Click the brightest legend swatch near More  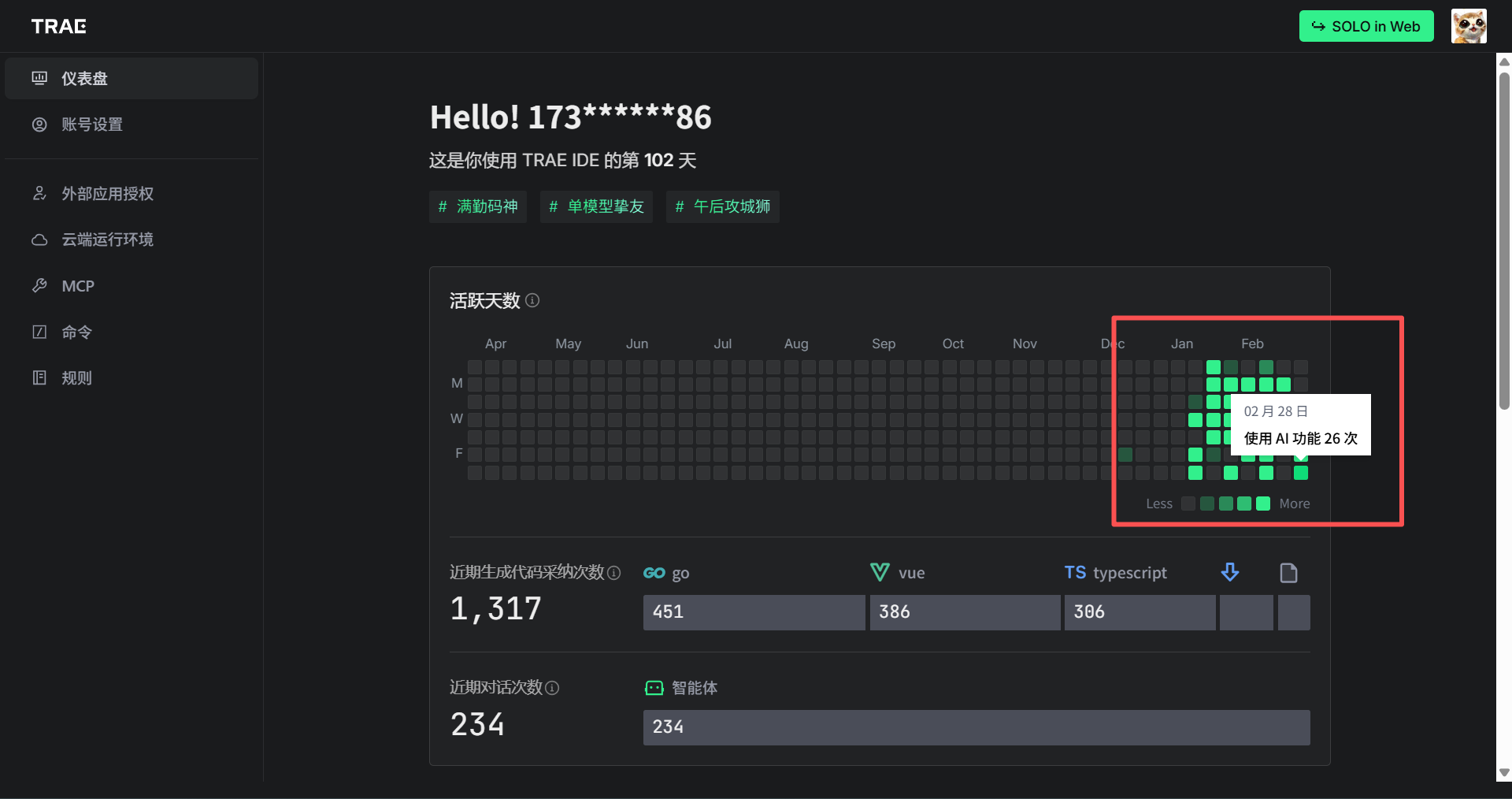tap(1263, 504)
